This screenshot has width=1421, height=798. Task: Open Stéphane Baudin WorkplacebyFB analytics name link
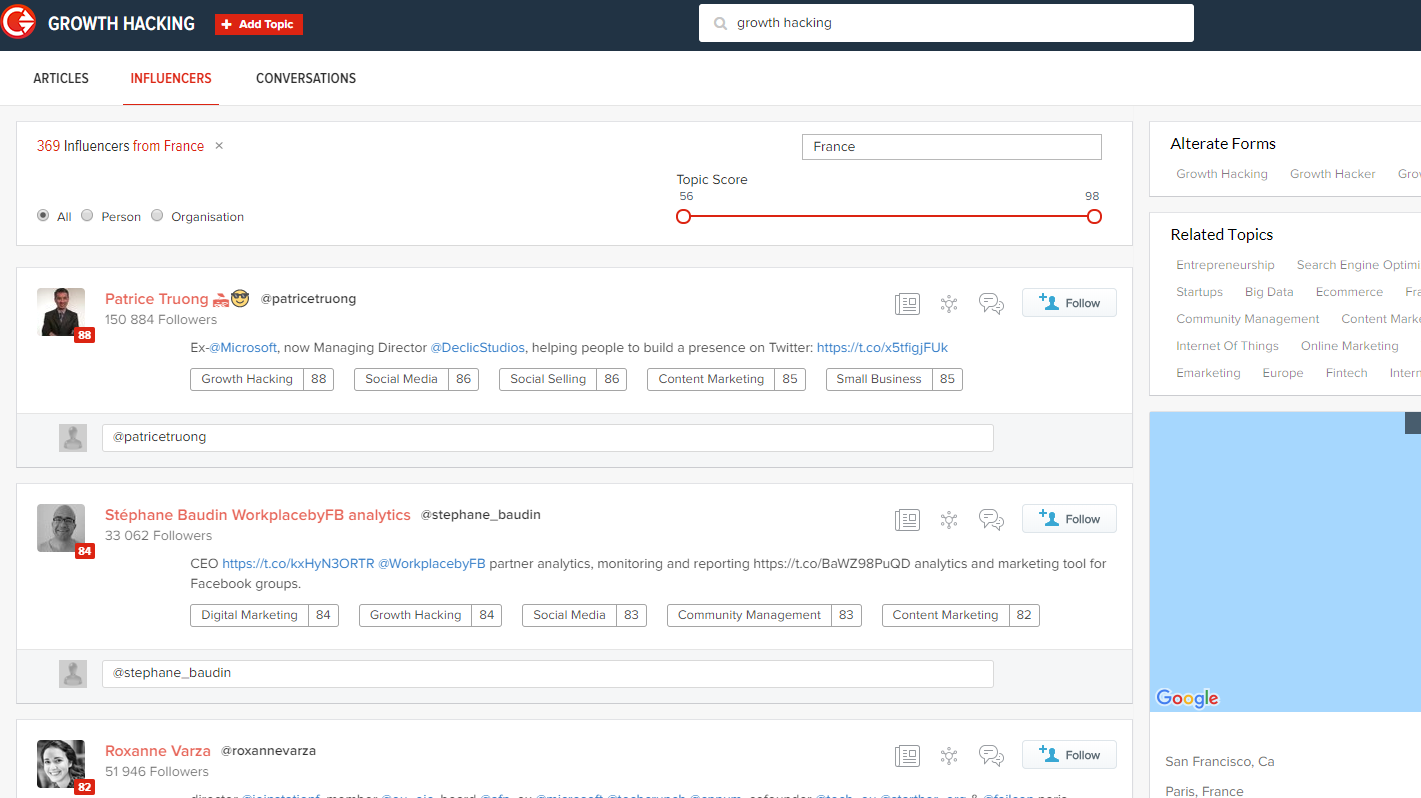click(x=258, y=515)
